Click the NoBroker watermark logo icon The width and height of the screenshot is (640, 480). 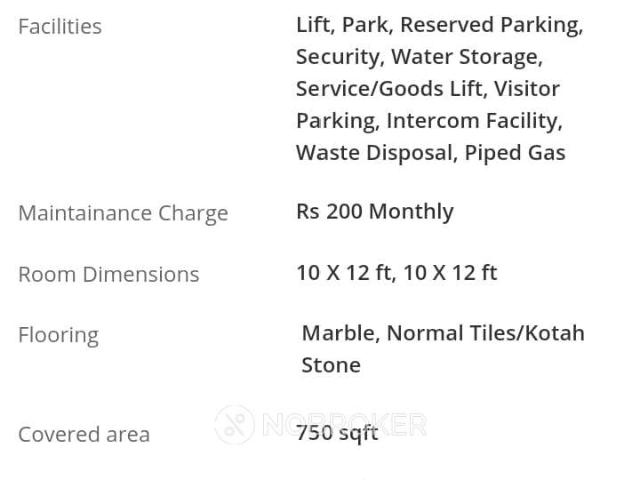click(234, 425)
